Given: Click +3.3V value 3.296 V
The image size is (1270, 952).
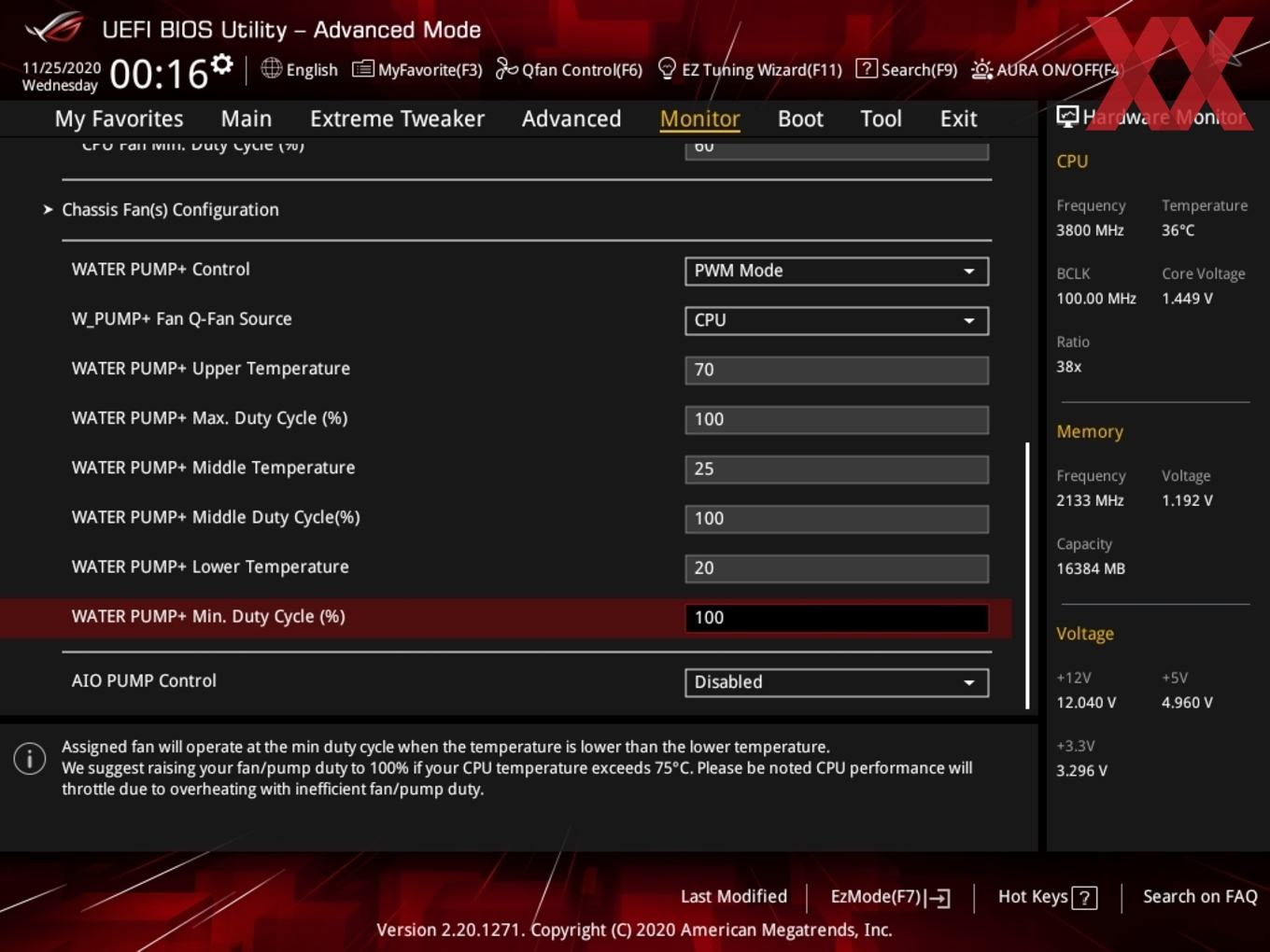Looking at the screenshot, I should pos(1081,770).
